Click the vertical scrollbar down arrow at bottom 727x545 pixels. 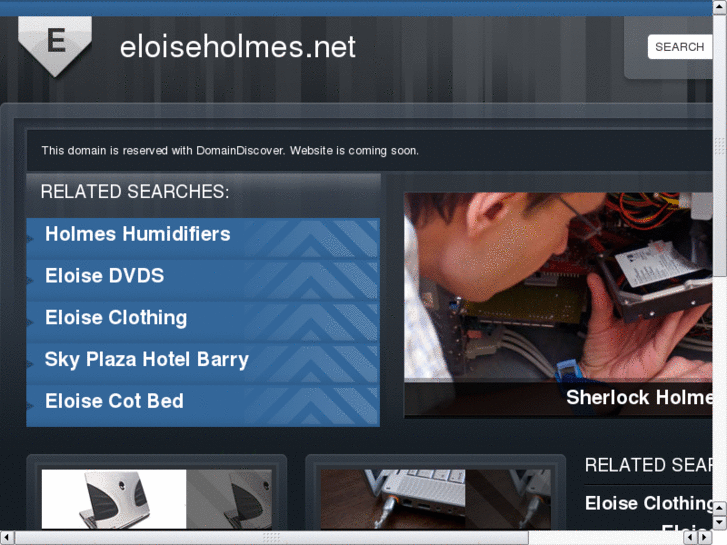(720, 523)
